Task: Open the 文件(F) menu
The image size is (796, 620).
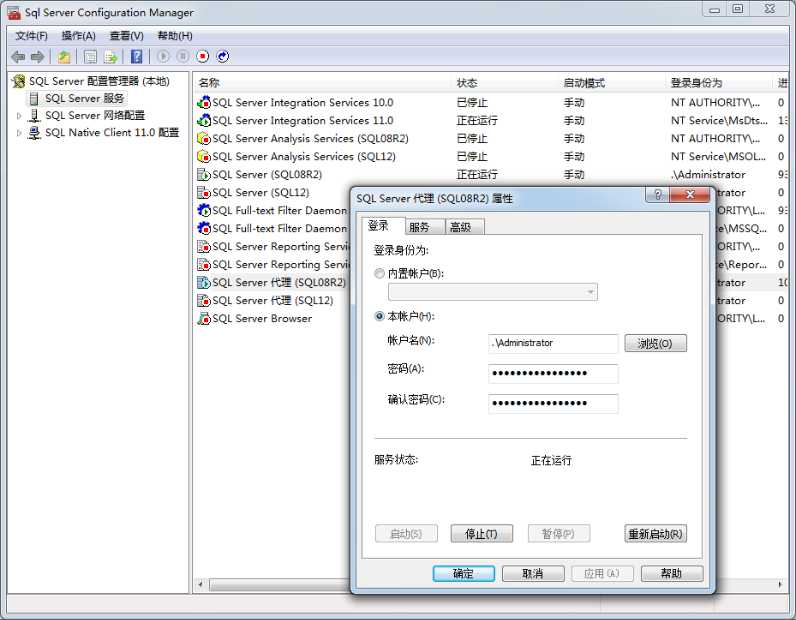Action: pos(31,36)
